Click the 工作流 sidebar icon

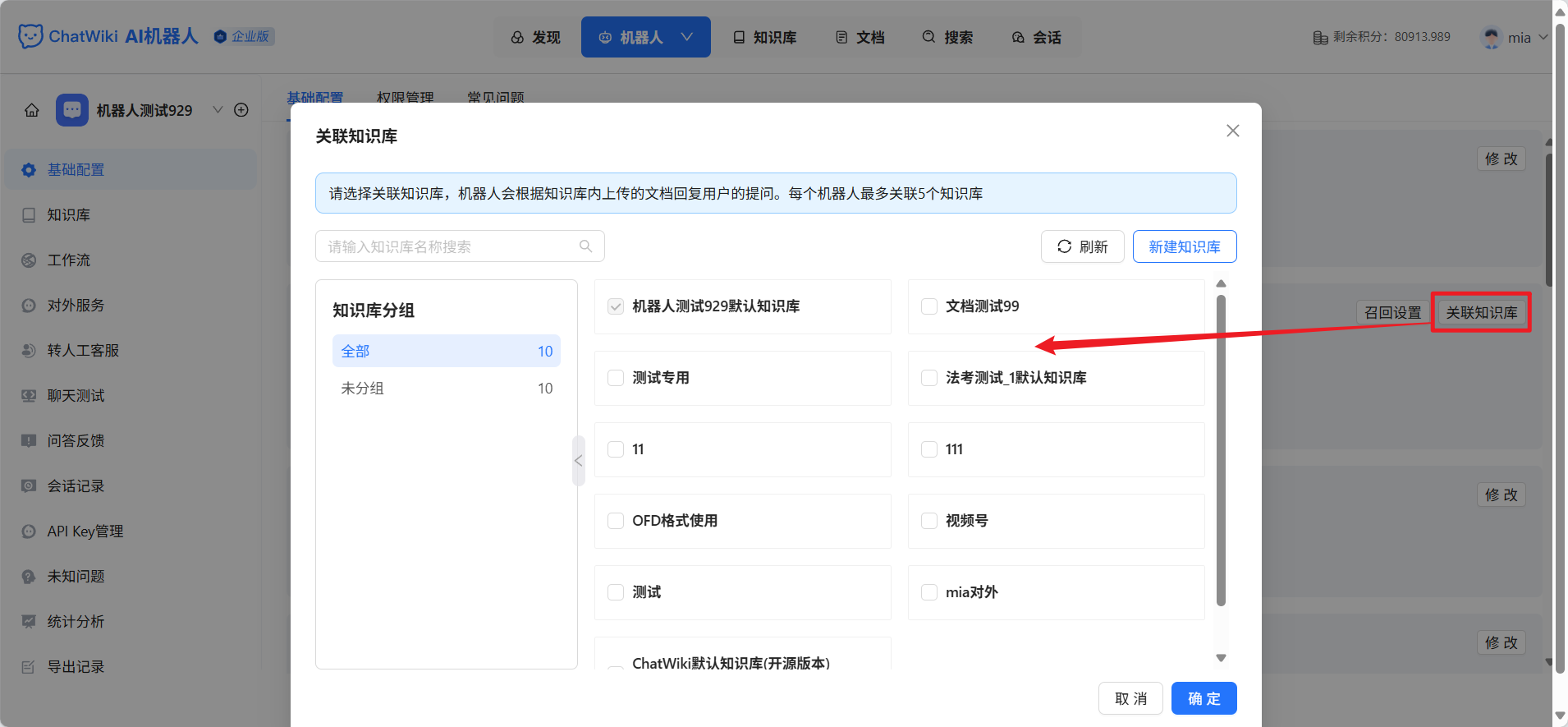pos(29,260)
